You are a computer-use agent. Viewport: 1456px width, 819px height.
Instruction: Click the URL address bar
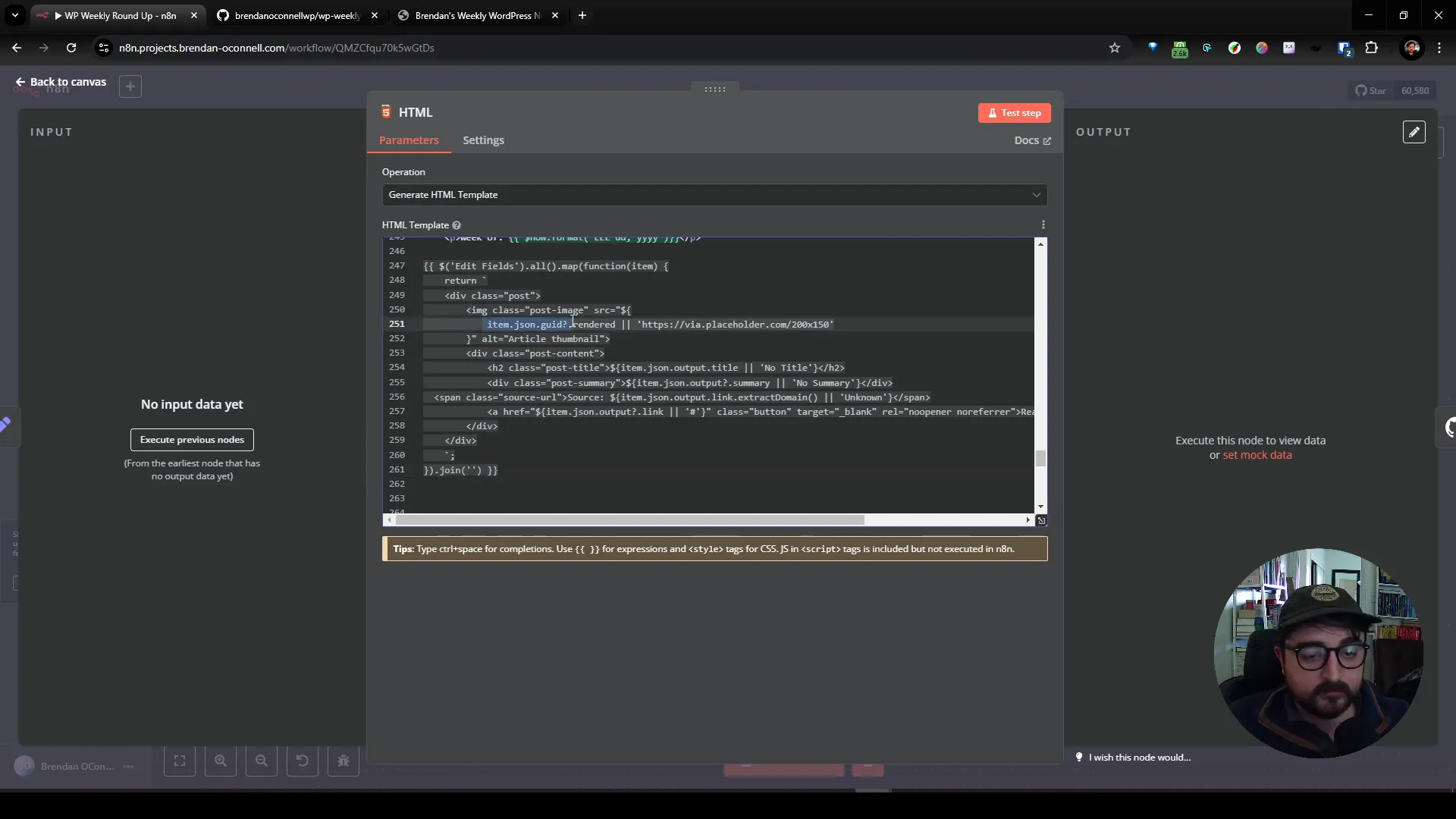pyautogui.click(x=607, y=48)
